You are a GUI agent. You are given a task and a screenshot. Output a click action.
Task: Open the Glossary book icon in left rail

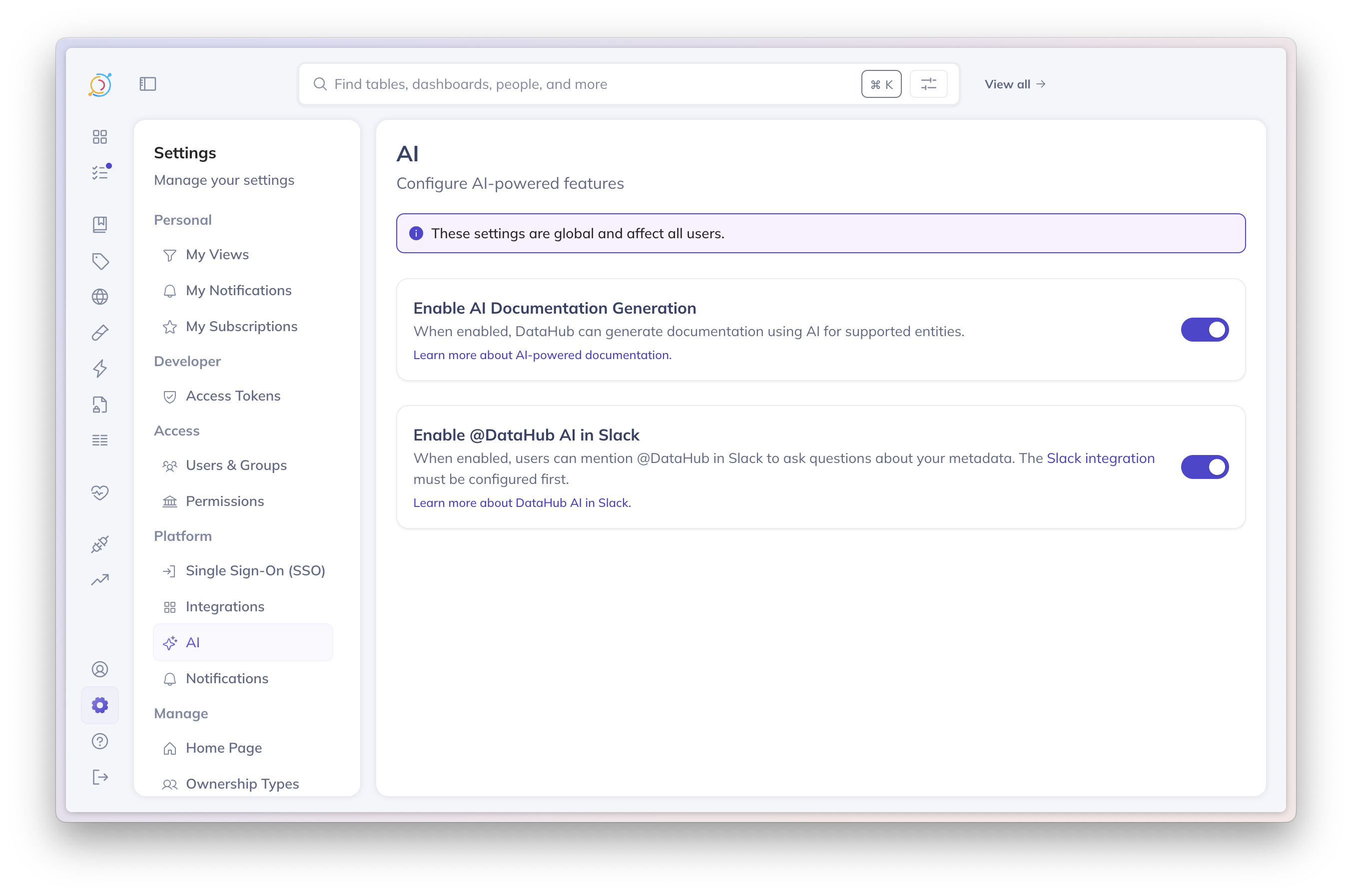(100, 224)
